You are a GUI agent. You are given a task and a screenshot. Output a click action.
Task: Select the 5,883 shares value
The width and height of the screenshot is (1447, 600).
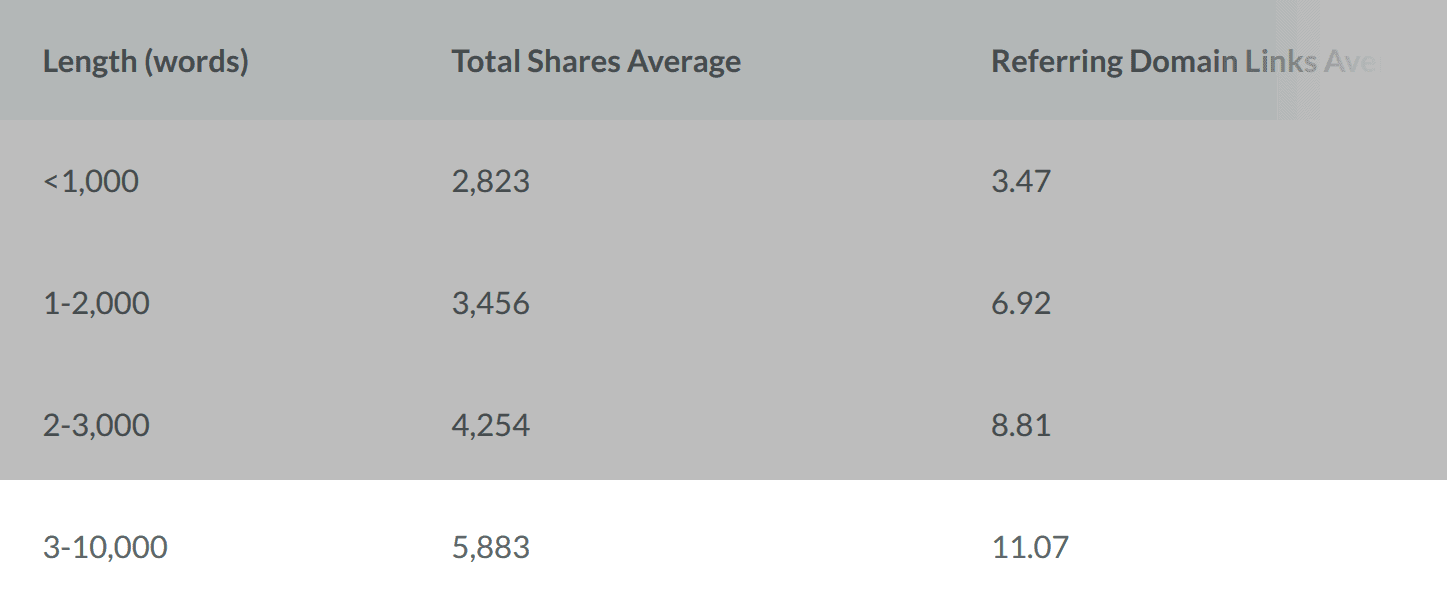click(490, 548)
